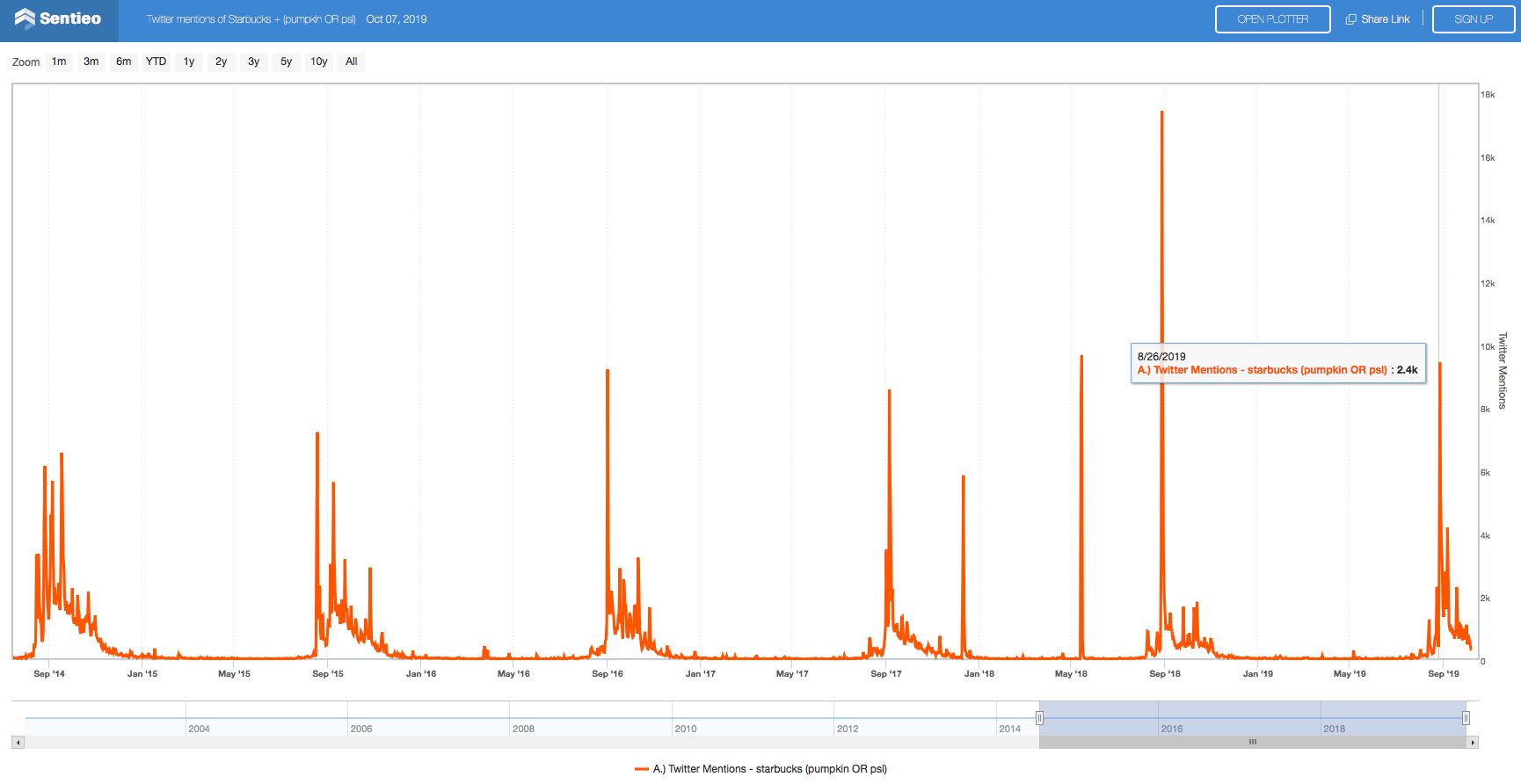
Task: Set zoom to 1m
Action: coord(59,62)
